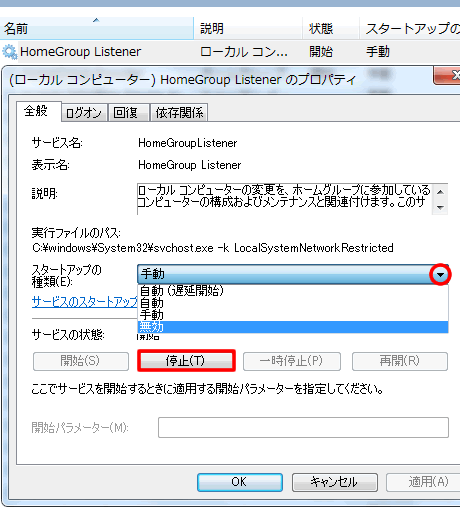This screenshot has width=460, height=507.
Task: Open the ログオン tab
Action: (x=84, y=113)
